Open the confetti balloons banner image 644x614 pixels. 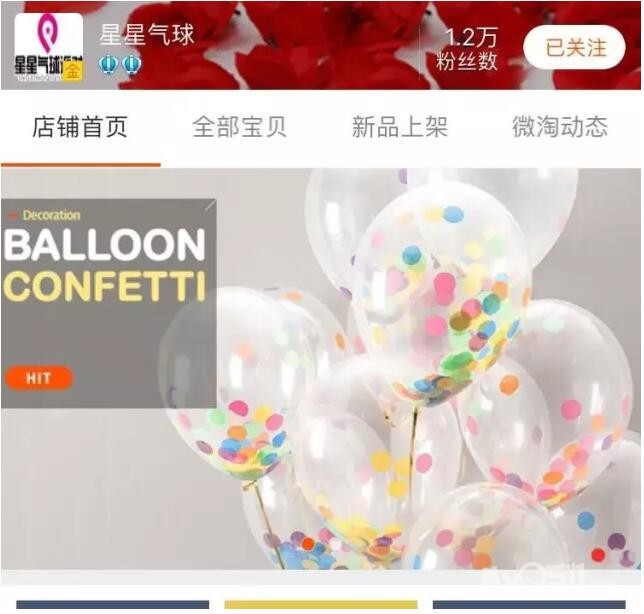click(322, 369)
